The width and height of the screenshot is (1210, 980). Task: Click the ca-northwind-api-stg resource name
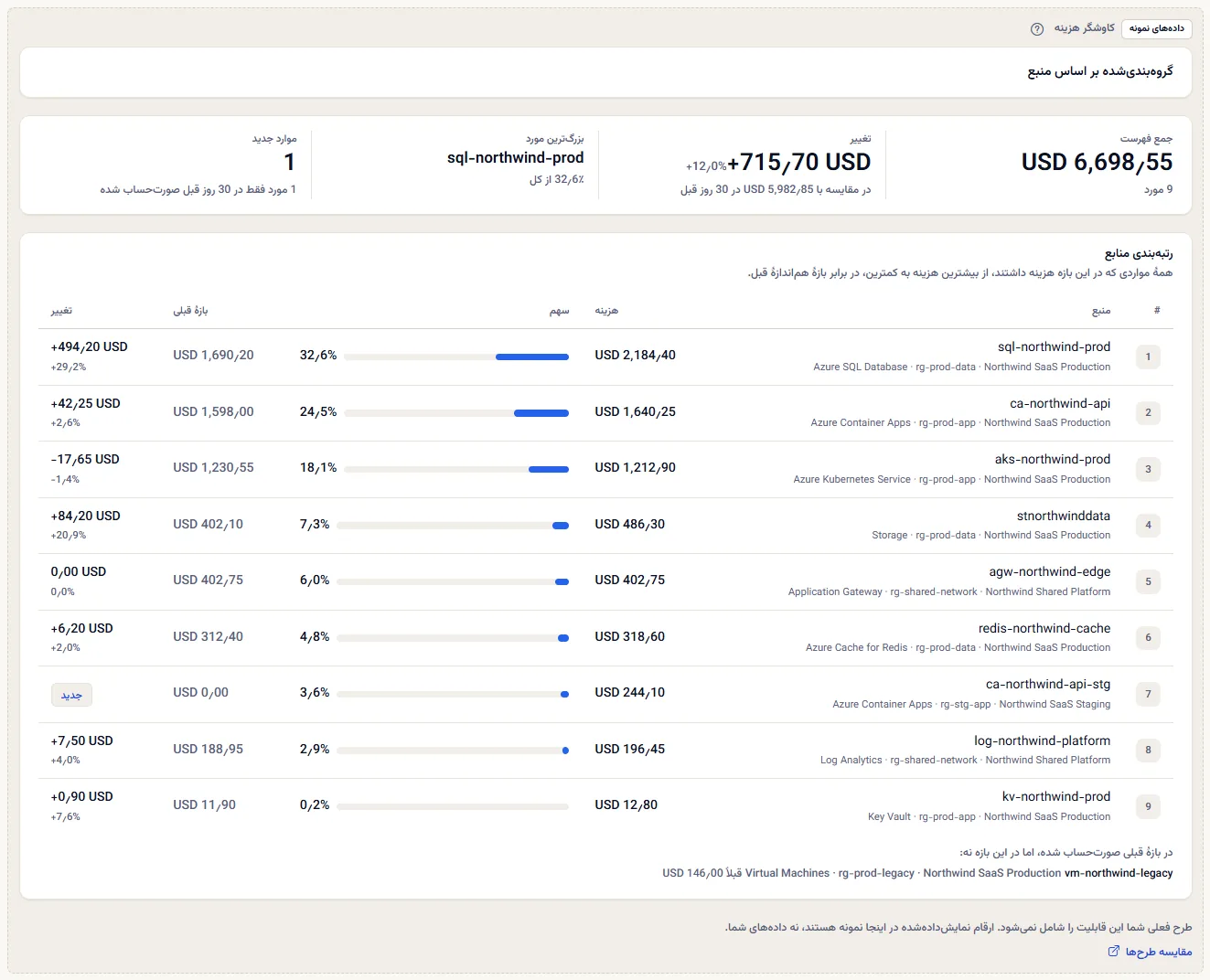(x=1048, y=684)
